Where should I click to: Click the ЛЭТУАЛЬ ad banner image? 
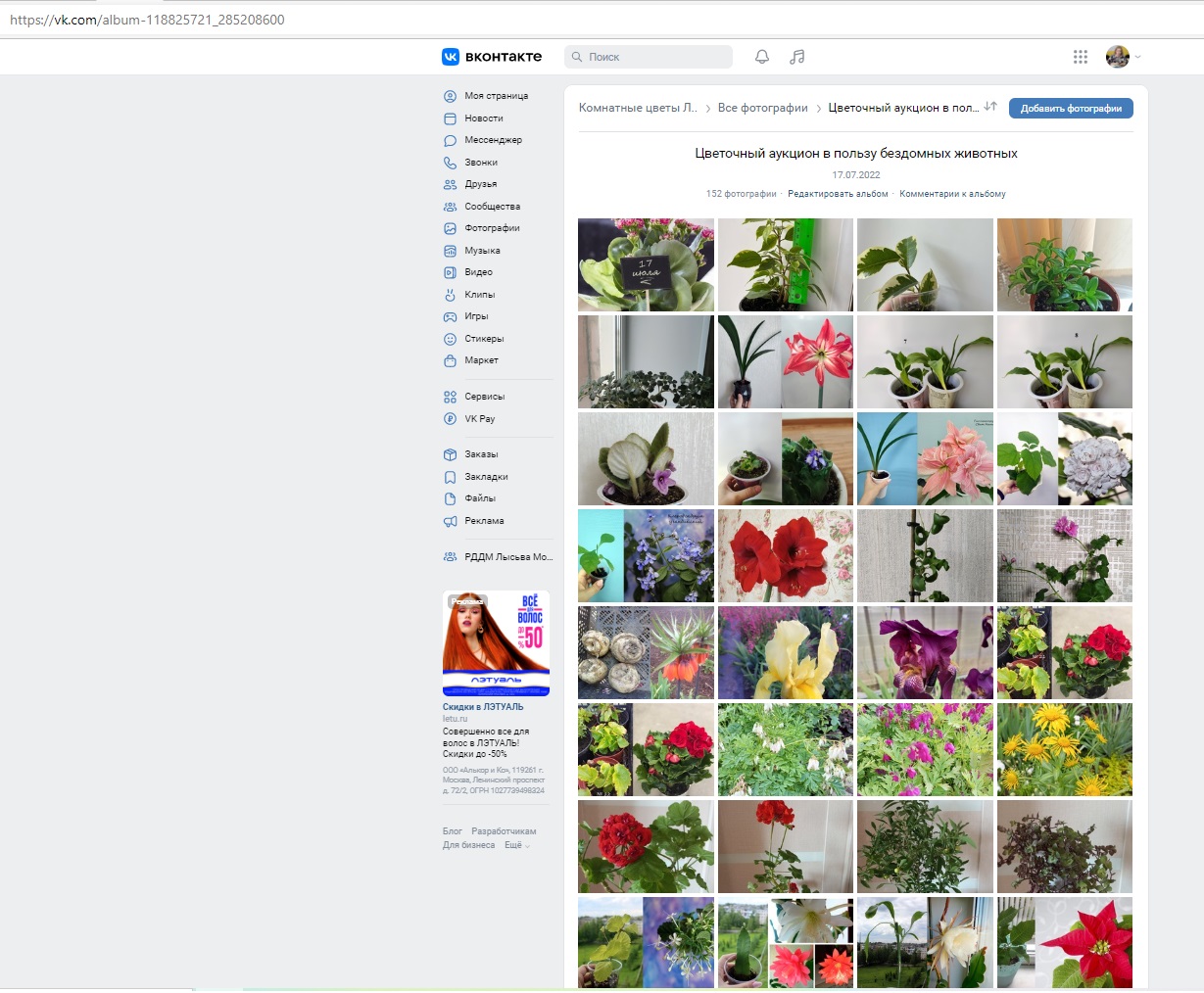point(496,643)
